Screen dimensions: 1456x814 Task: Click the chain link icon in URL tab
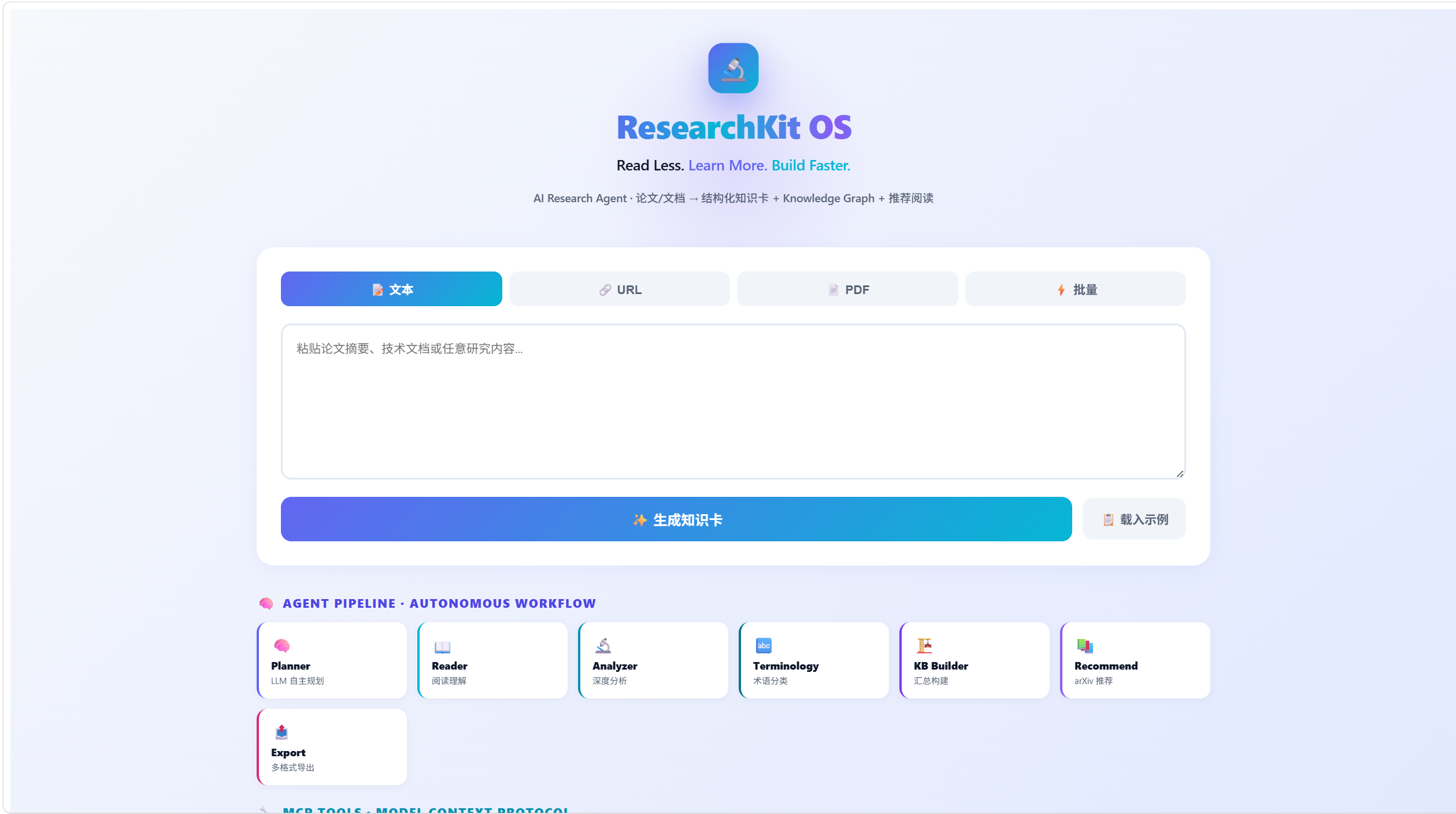point(605,290)
